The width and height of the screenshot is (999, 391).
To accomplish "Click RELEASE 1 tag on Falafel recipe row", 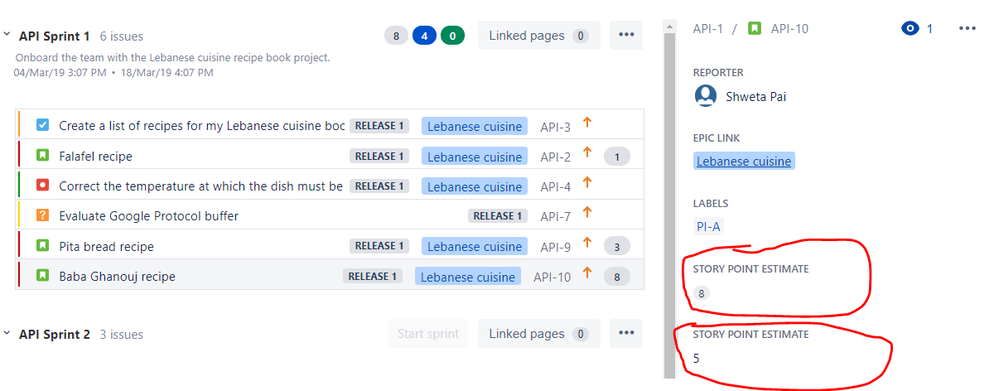I will pyautogui.click(x=379, y=156).
